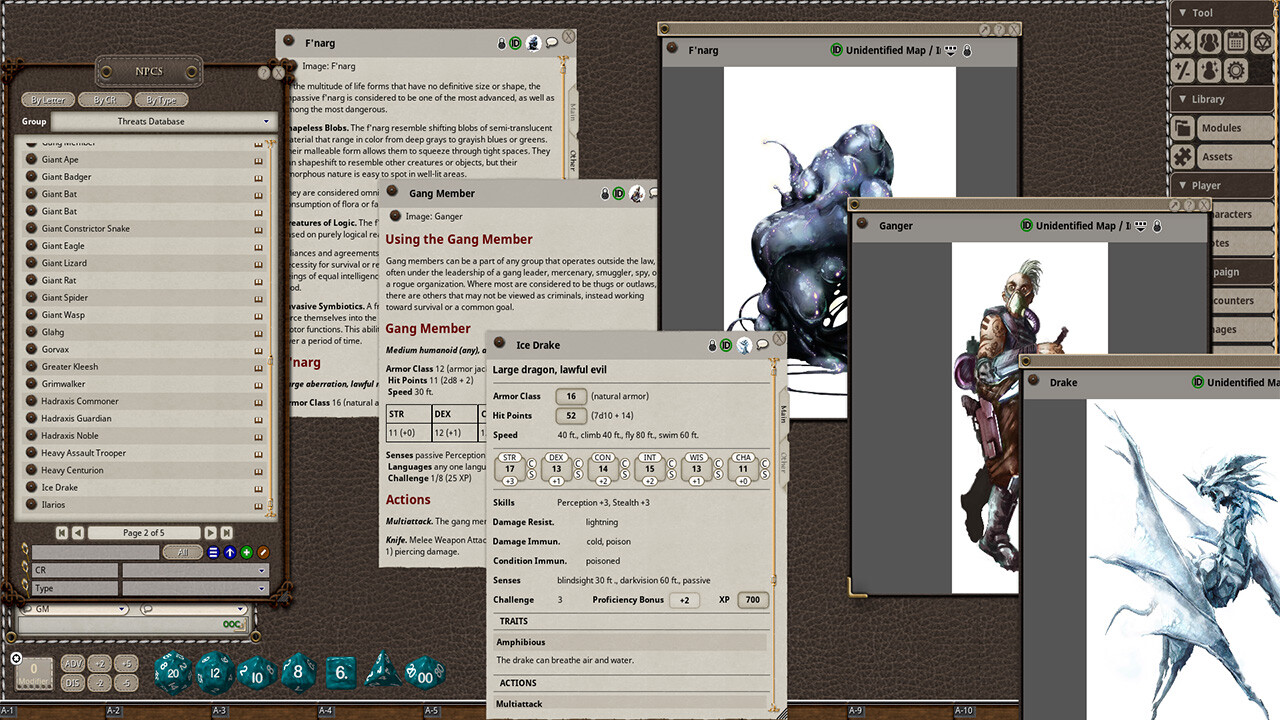Expand the CR filter dropdown
The image size is (1280, 720).
[262, 570]
